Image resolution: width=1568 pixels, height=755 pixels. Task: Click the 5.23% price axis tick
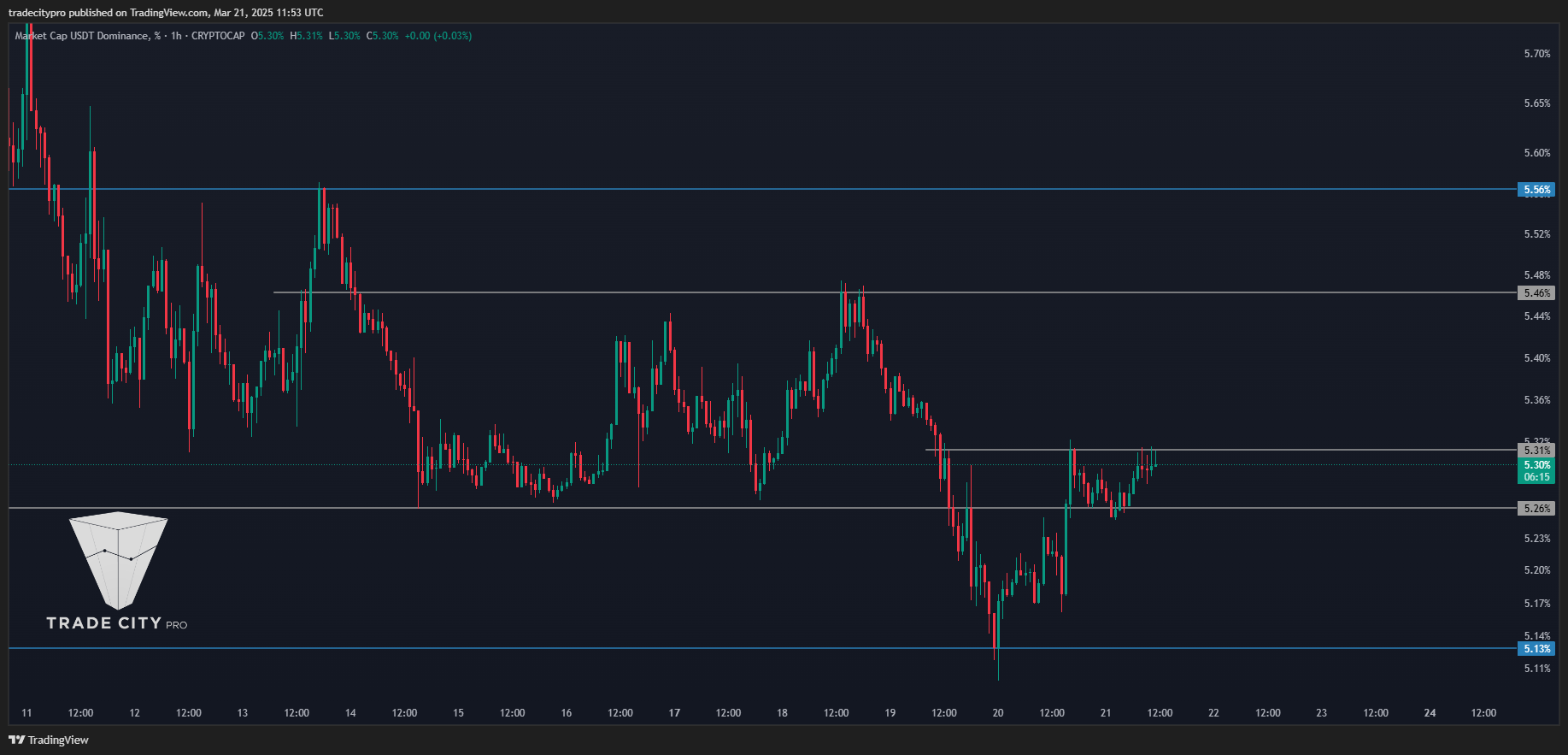point(1537,539)
